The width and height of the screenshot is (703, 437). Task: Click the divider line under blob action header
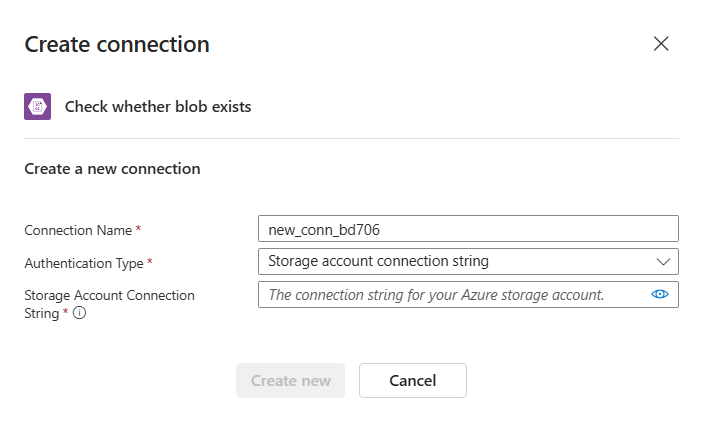[x=352, y=138]
